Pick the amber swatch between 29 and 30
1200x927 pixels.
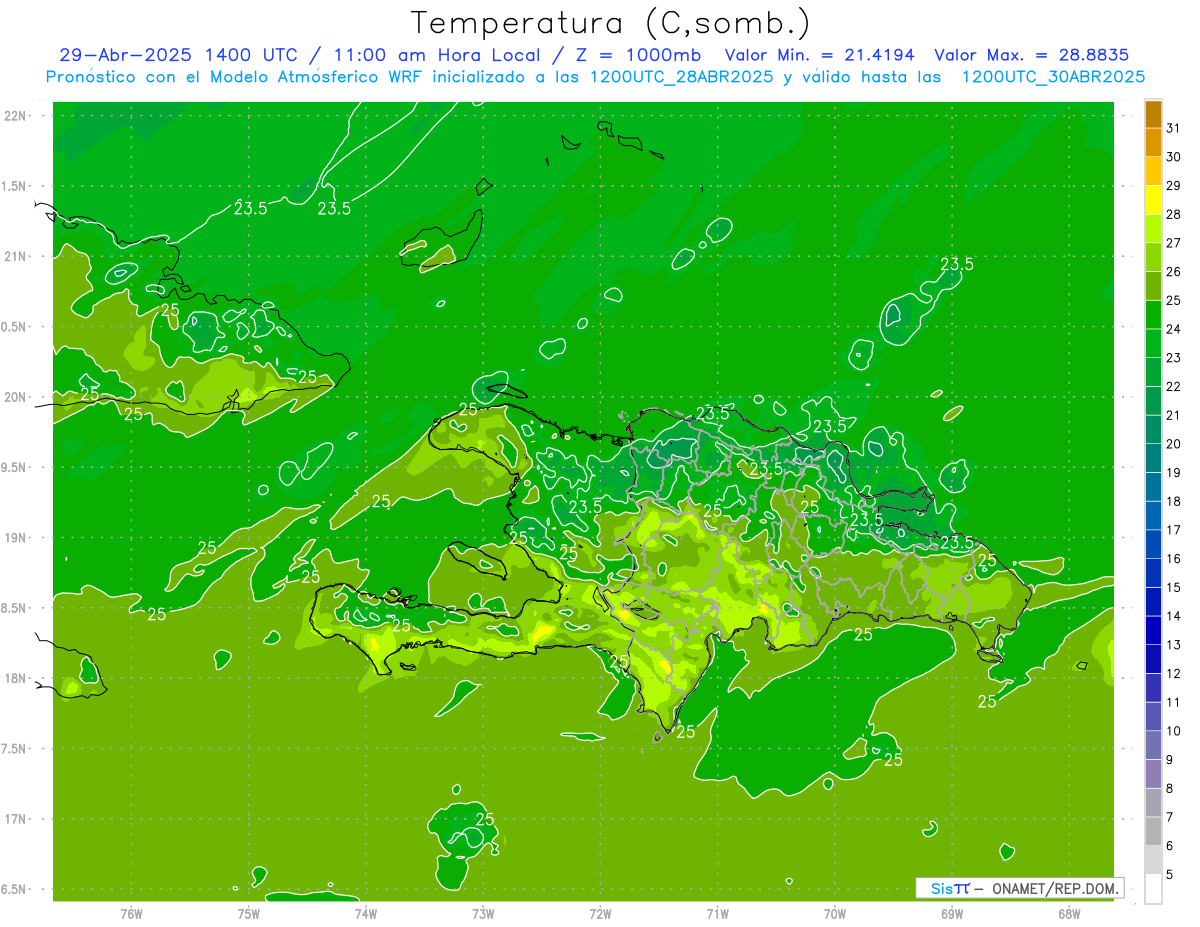coord(1153,171)
